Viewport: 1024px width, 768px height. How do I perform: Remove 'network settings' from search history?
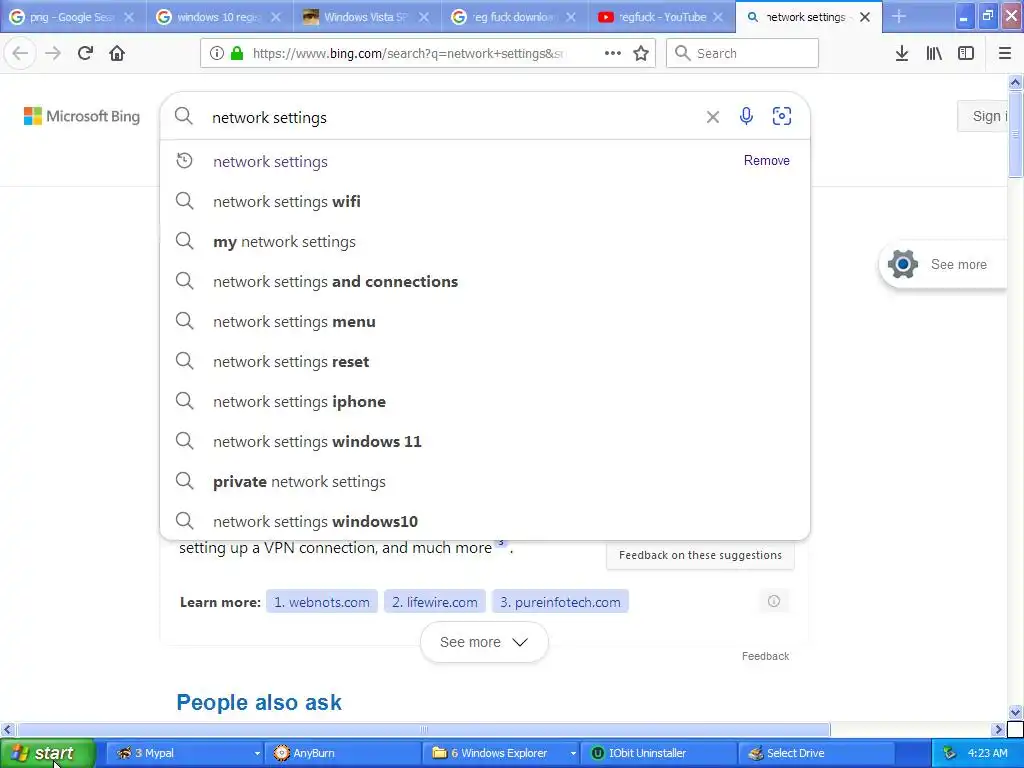click(x=767, y=161)
